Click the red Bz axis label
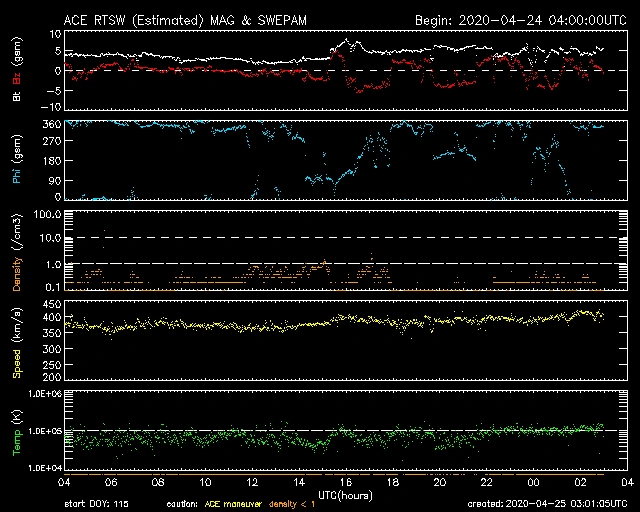 click(x=17, y=78)
